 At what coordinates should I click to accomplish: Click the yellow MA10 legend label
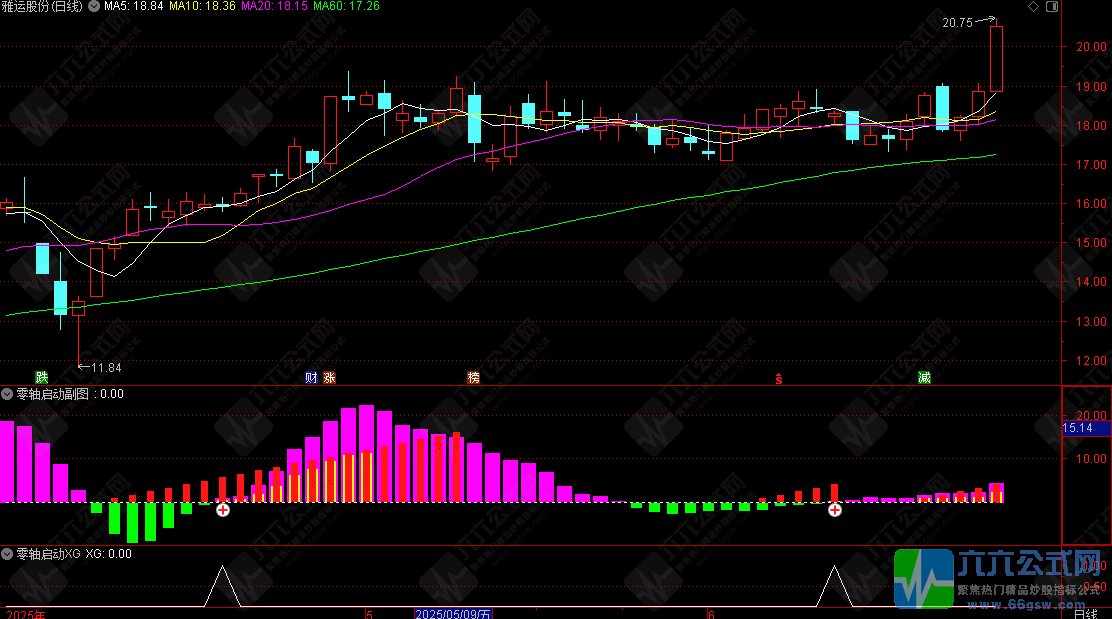pyautogui.click(x=202, y=7)
